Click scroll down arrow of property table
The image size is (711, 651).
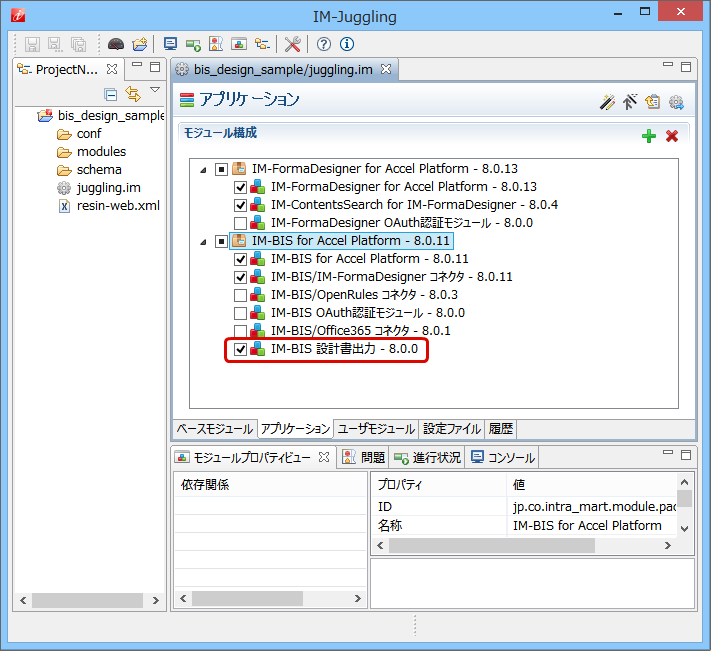pos(685,529)
